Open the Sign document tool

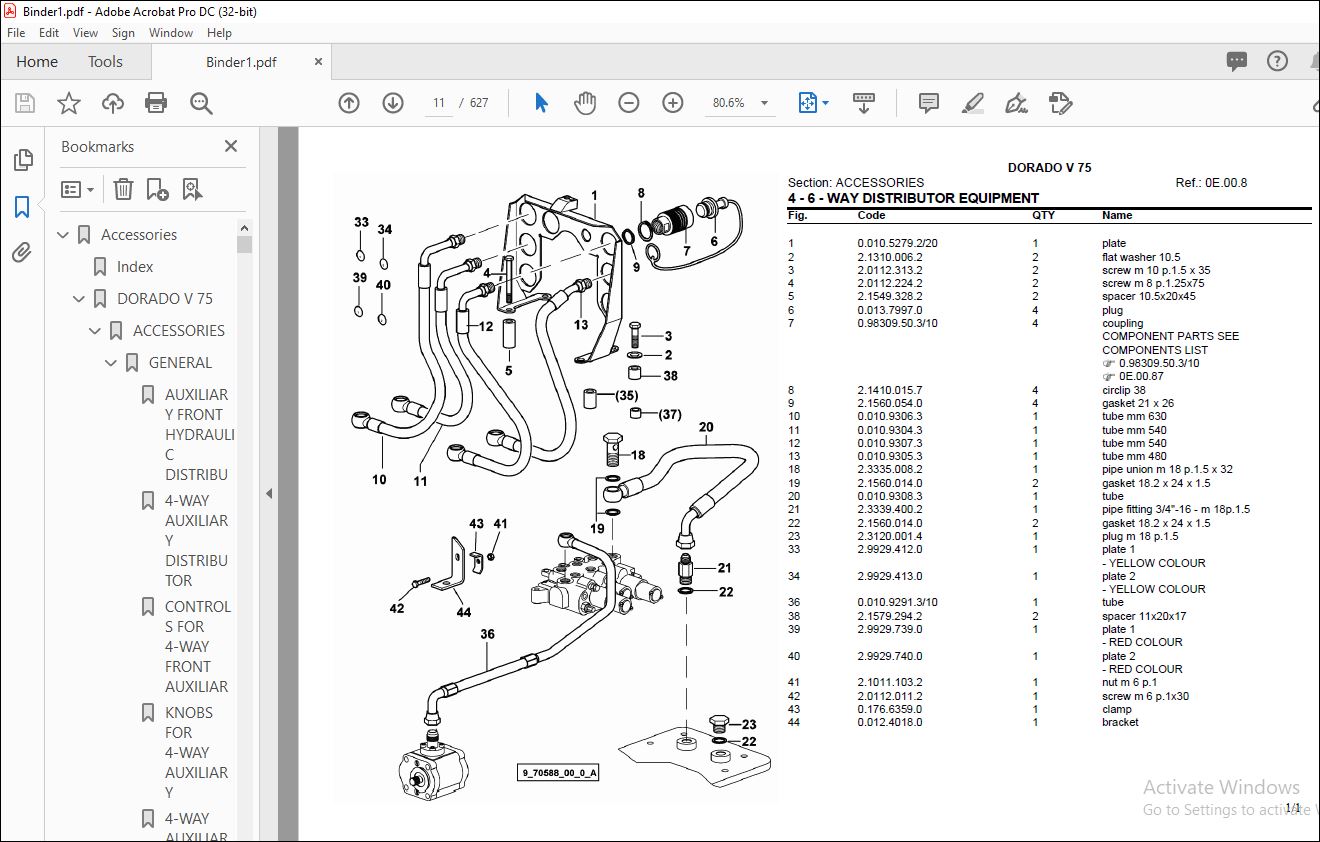click(x=1017, y=103)
